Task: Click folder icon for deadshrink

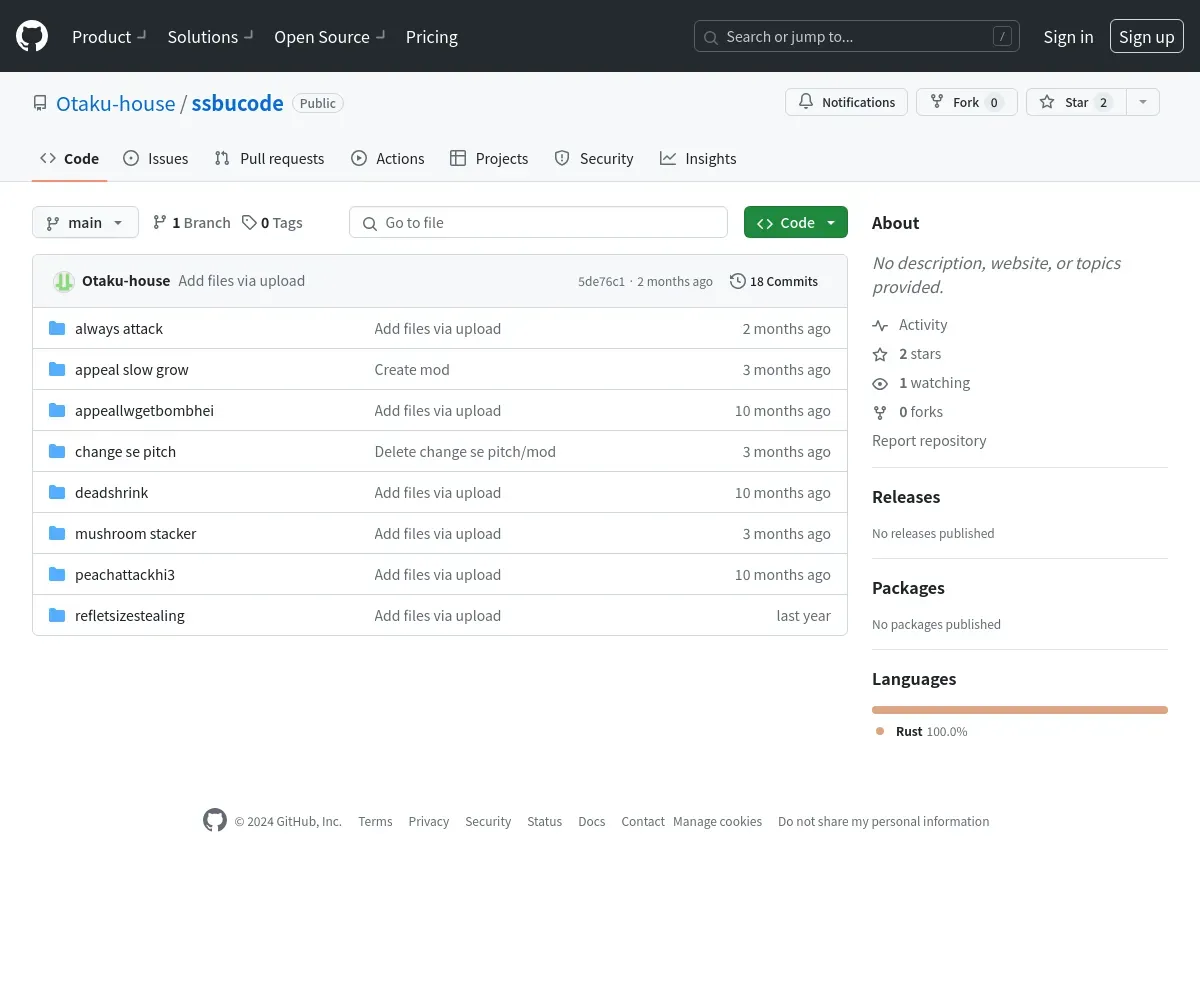Action: pos(57,492)
